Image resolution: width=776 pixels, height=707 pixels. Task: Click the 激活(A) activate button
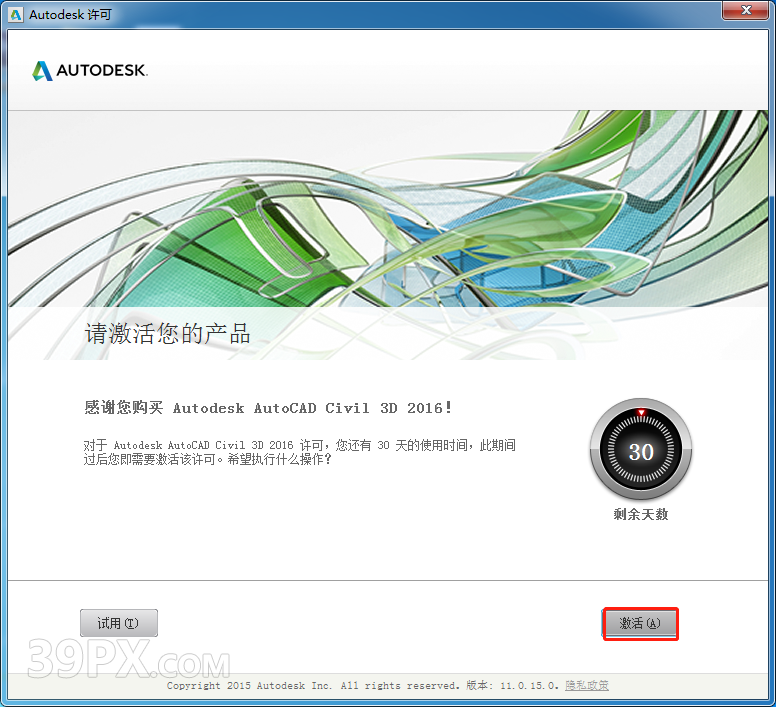pyautogui.click(x=640, y=623)
